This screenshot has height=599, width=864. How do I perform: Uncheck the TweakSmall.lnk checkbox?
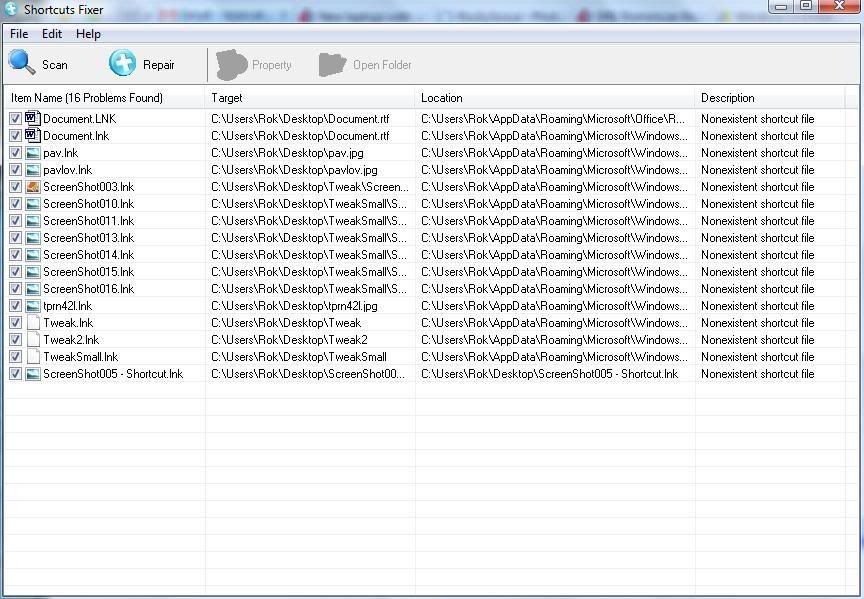point(15,357)
